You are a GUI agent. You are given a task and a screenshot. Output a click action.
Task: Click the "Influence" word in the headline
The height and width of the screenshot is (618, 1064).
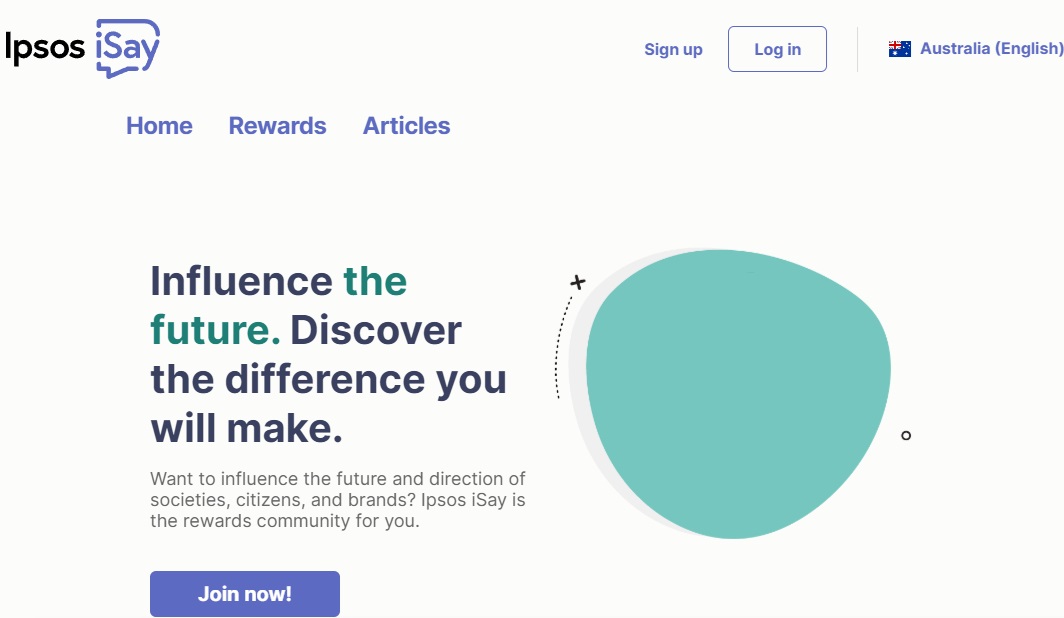coord(241,281)
